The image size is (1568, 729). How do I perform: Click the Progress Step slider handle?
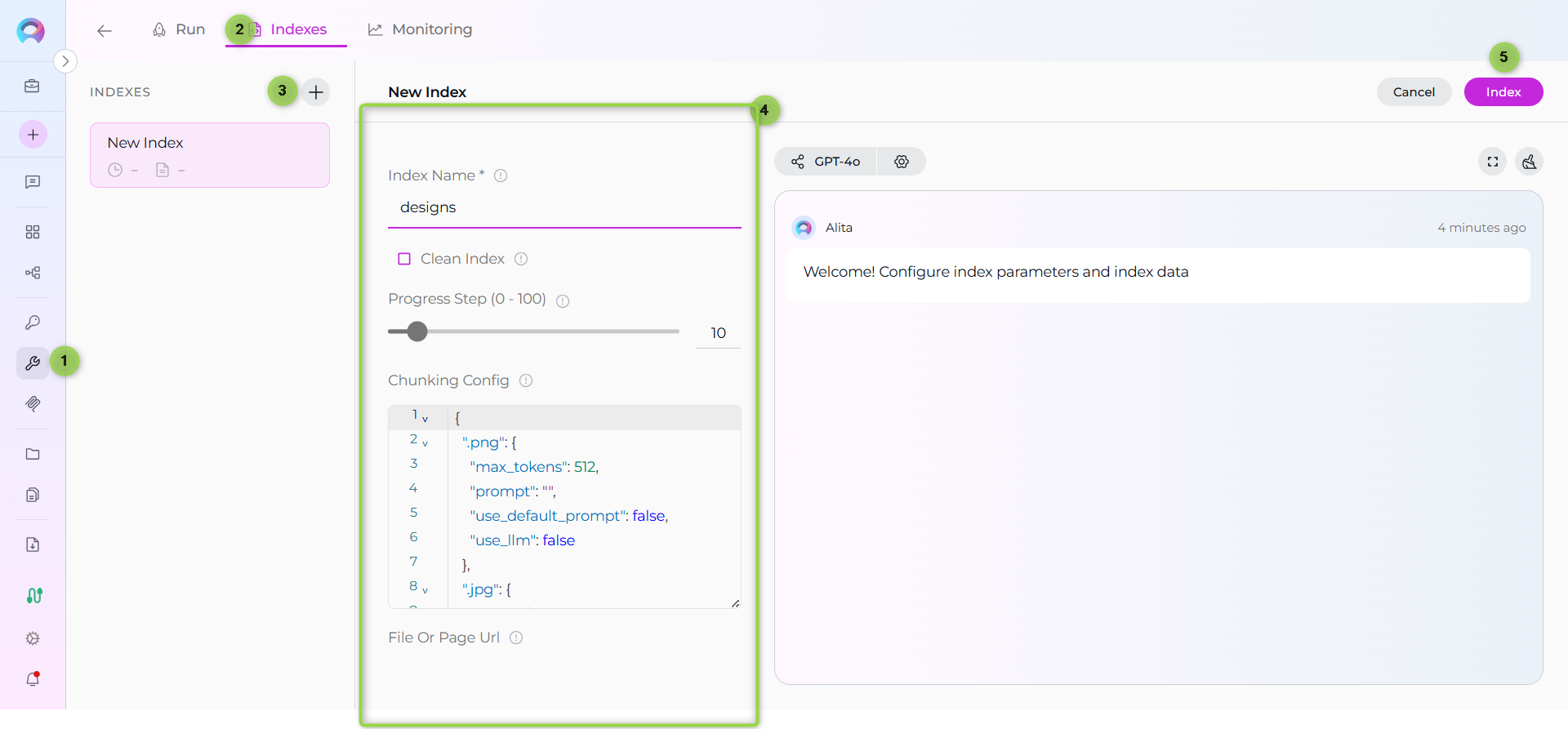click(x=417, y=331)
